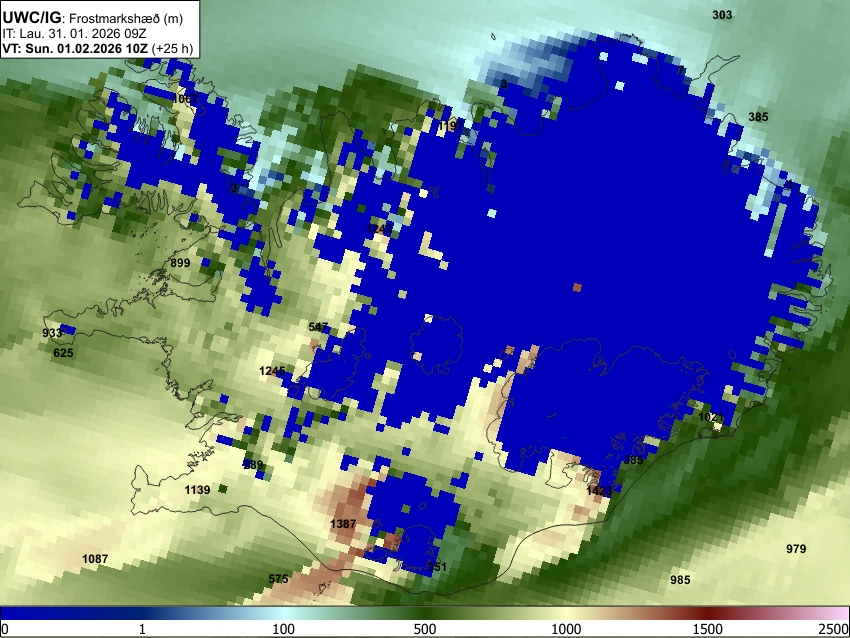Screen dimensions: 850x638
Task: Click the map value "1245"
Action: [272, 371]
